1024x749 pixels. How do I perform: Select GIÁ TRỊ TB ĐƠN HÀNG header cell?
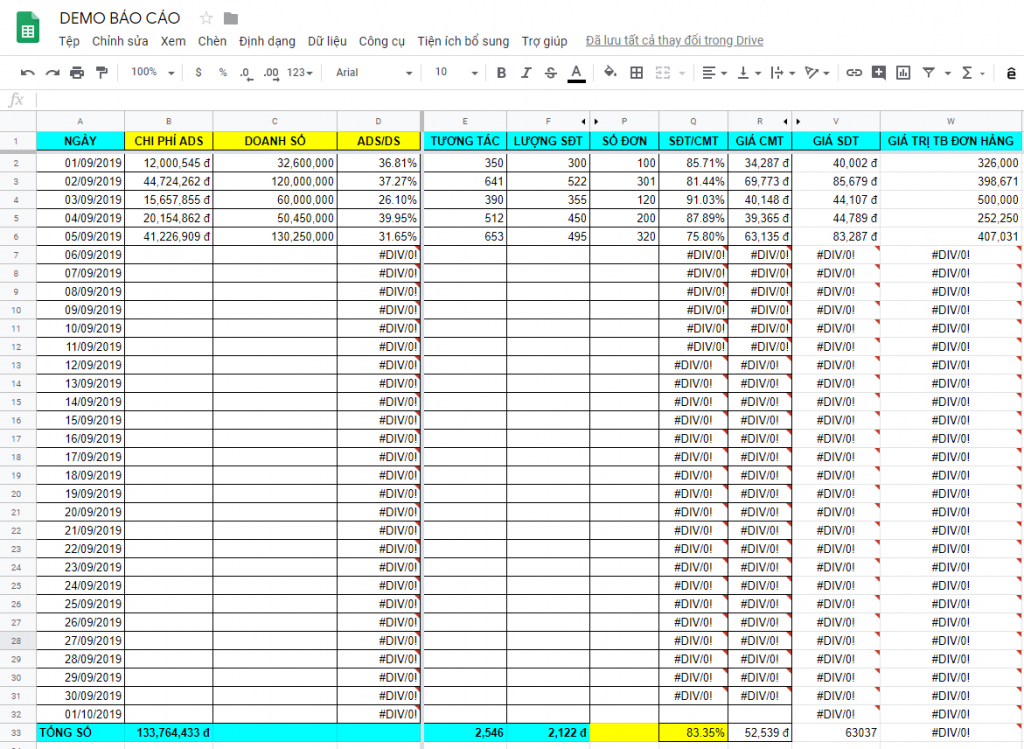pos(950,141)
